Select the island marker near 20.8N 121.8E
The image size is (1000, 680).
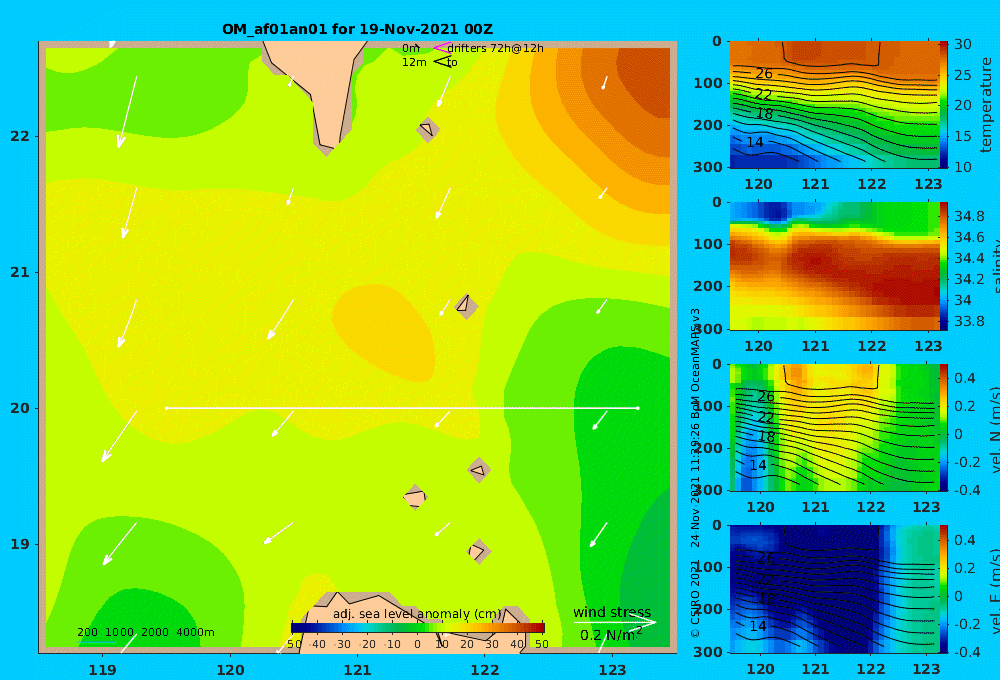click(x=466, y=306)
